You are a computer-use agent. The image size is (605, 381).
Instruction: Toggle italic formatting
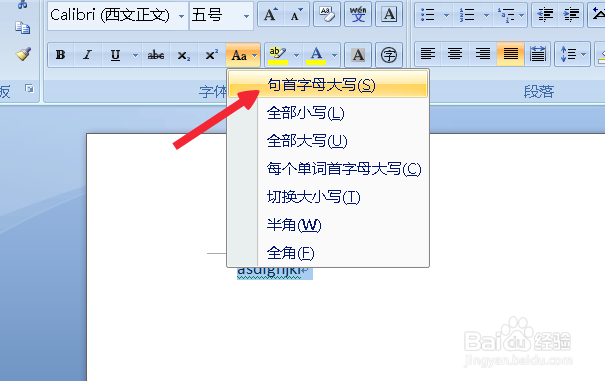click(88, 55)
